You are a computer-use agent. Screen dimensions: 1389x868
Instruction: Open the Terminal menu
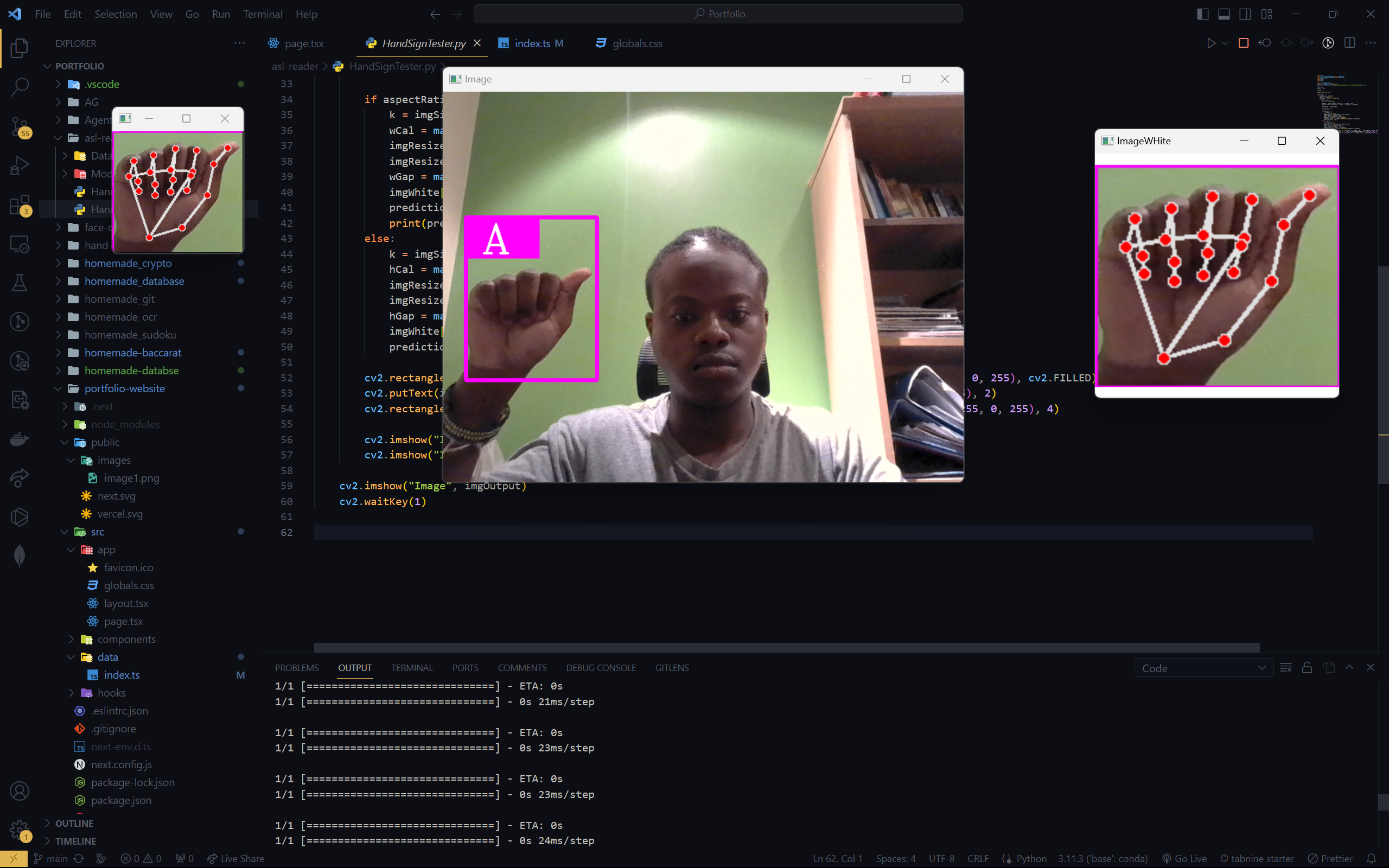coord(262,14)
